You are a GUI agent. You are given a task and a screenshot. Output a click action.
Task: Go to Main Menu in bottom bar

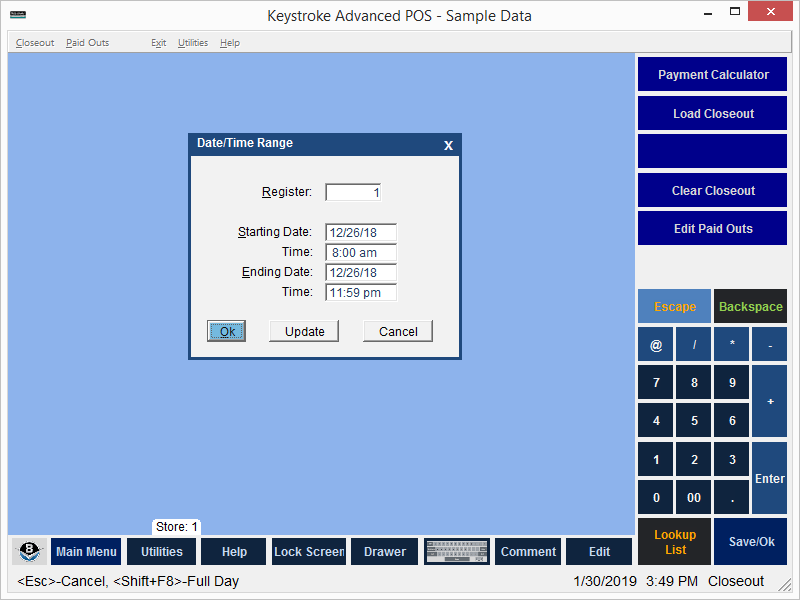pos(86,551)
